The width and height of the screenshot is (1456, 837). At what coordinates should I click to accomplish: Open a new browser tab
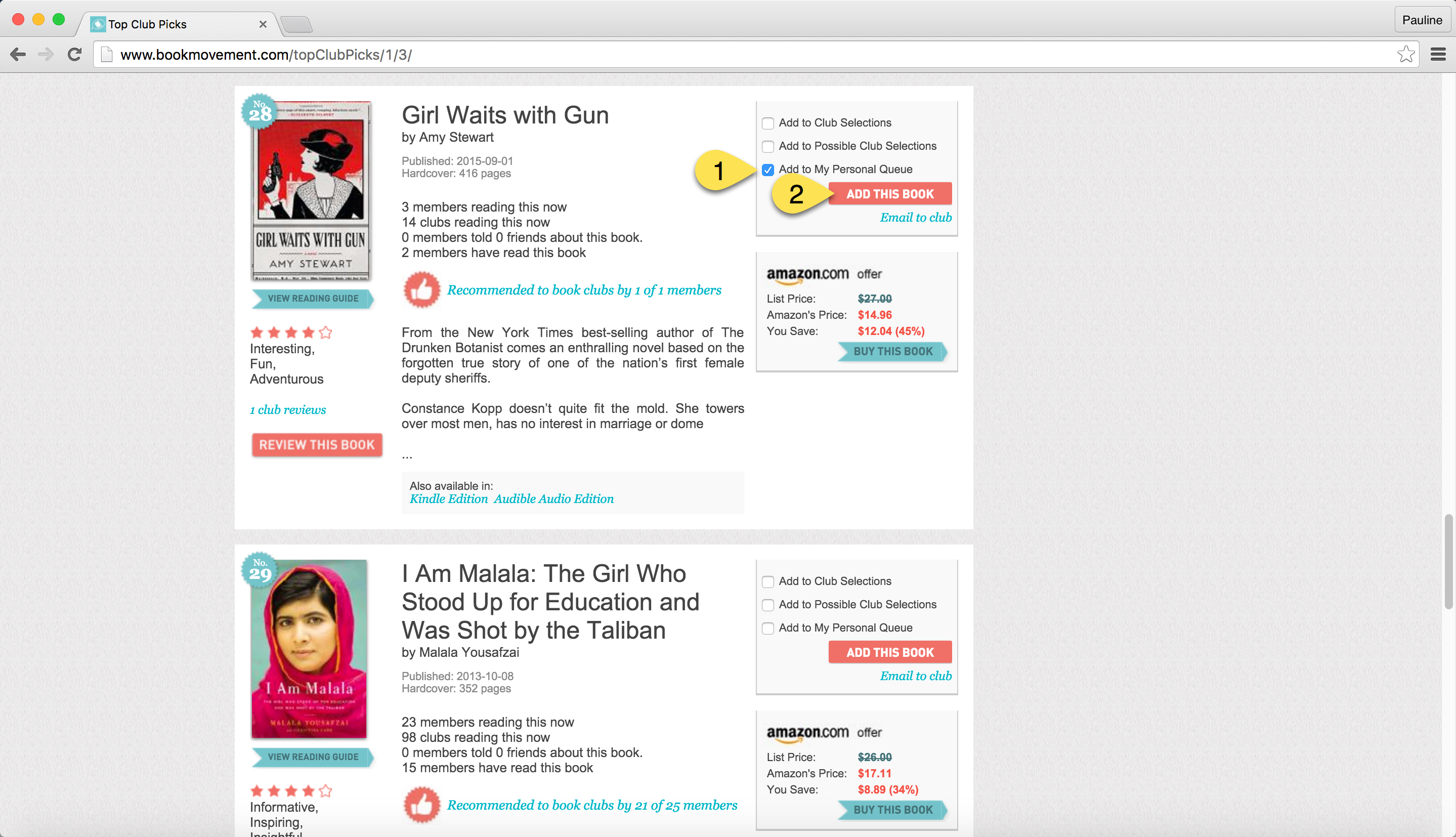[x=296, y=24]
